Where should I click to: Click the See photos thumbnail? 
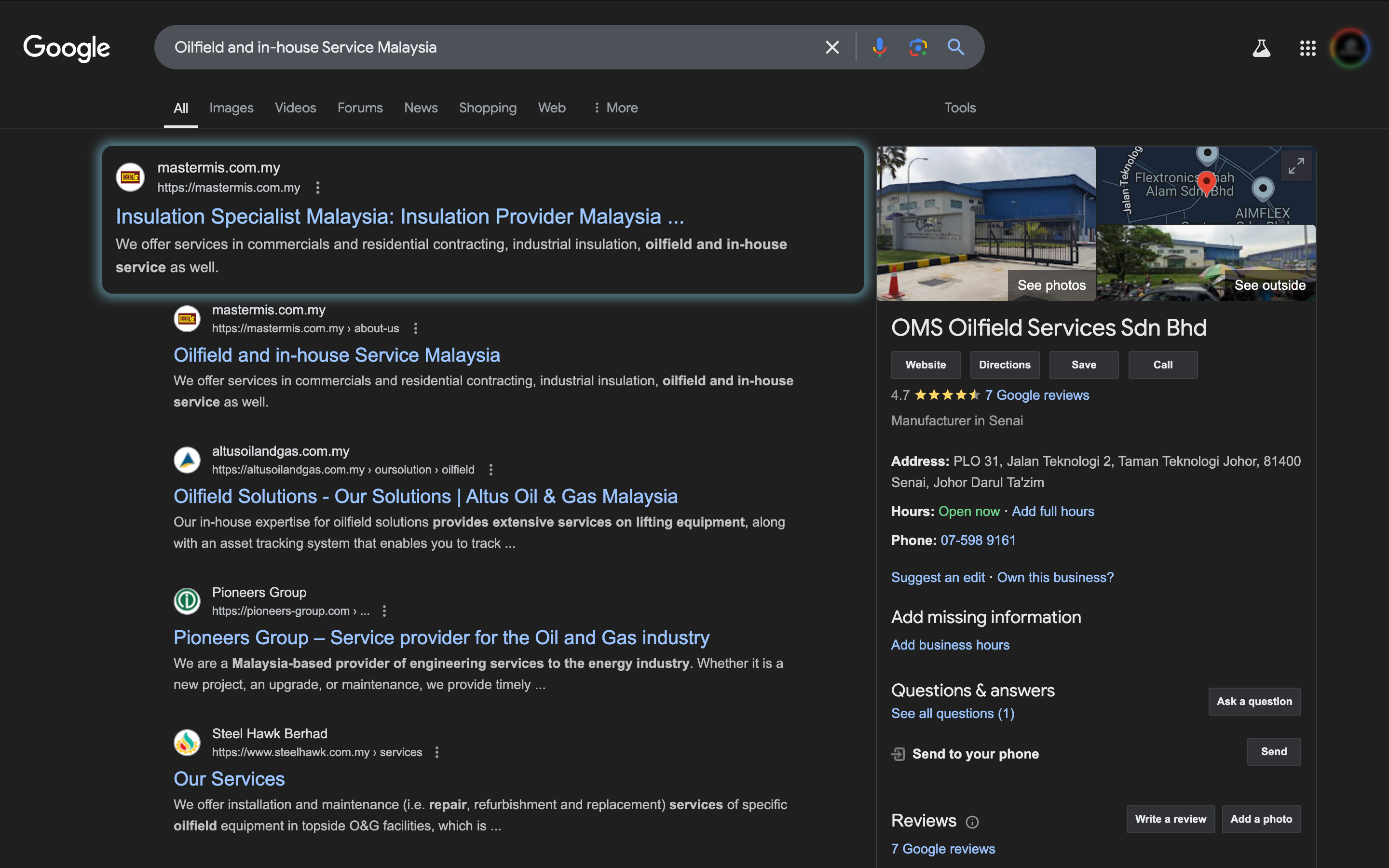pos(1050,285)
